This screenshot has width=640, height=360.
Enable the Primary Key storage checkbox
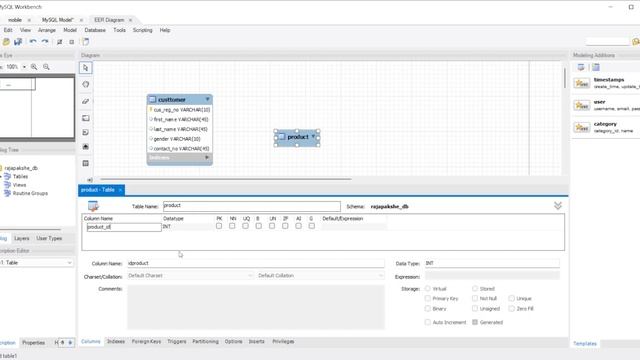point(428,299)
